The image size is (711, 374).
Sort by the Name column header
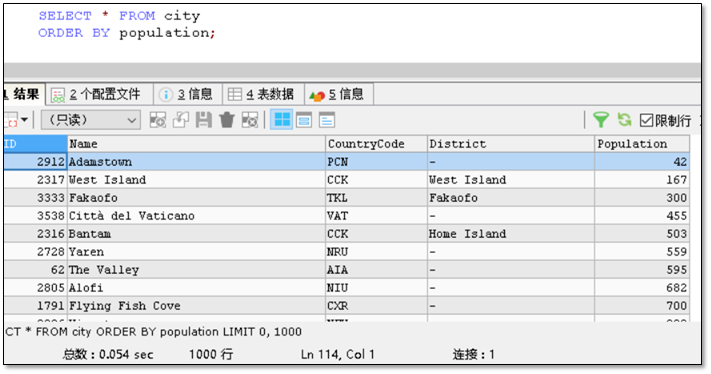coord(196,144)
